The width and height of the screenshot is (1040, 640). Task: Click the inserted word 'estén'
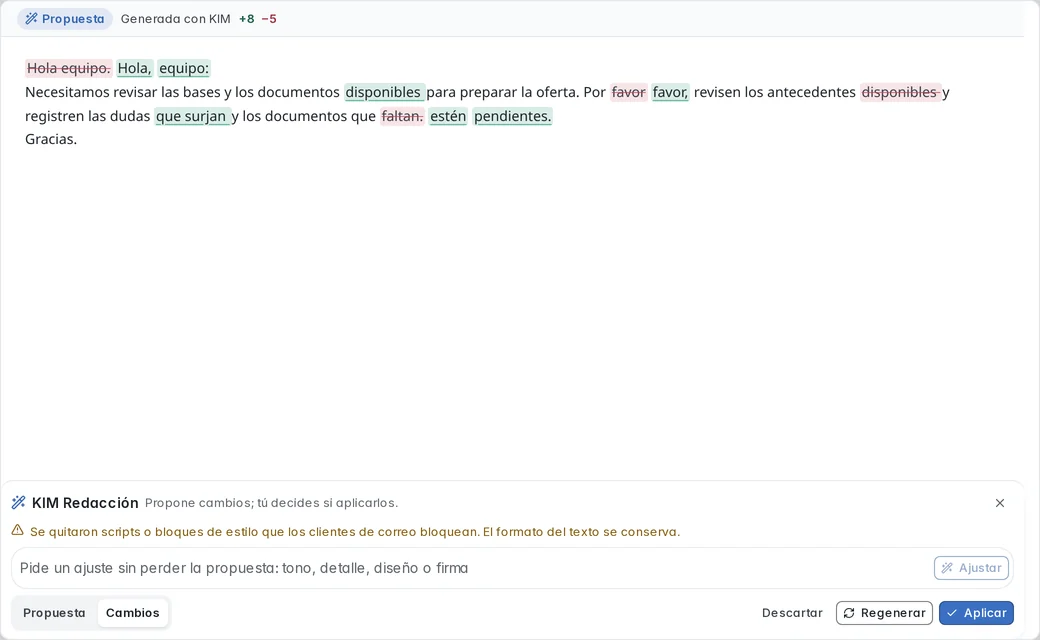[x=448, y=116]
